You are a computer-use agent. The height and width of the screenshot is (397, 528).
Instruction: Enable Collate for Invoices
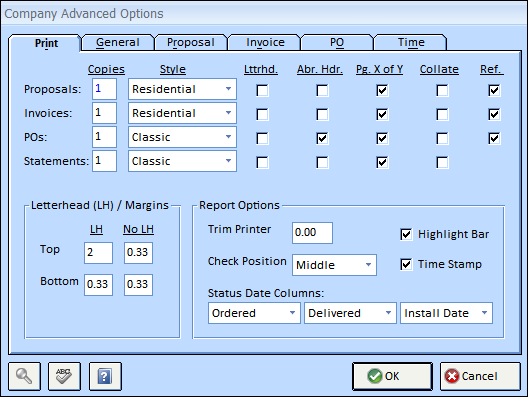point(442,114)
